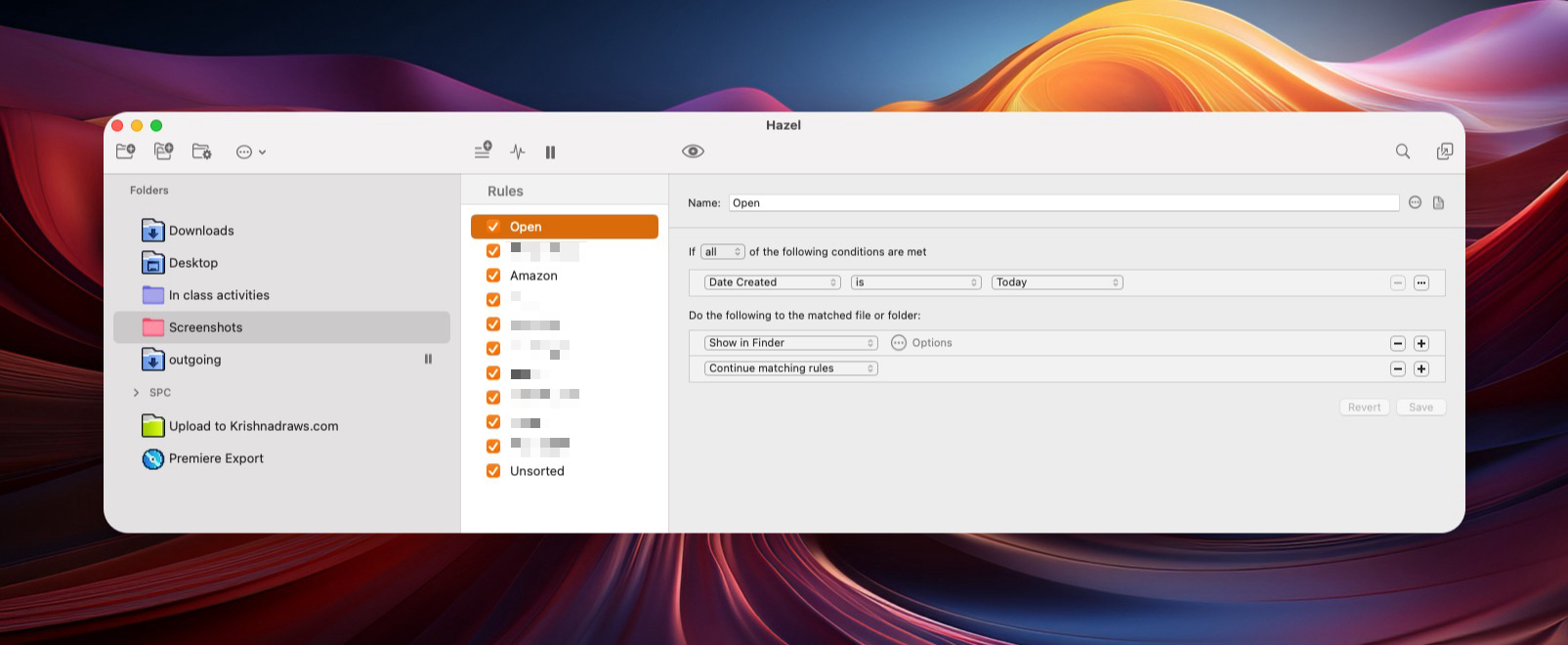Uncheck the Amazon rule checkbox
Screen dimensions: 1568x645
point(493,276)
